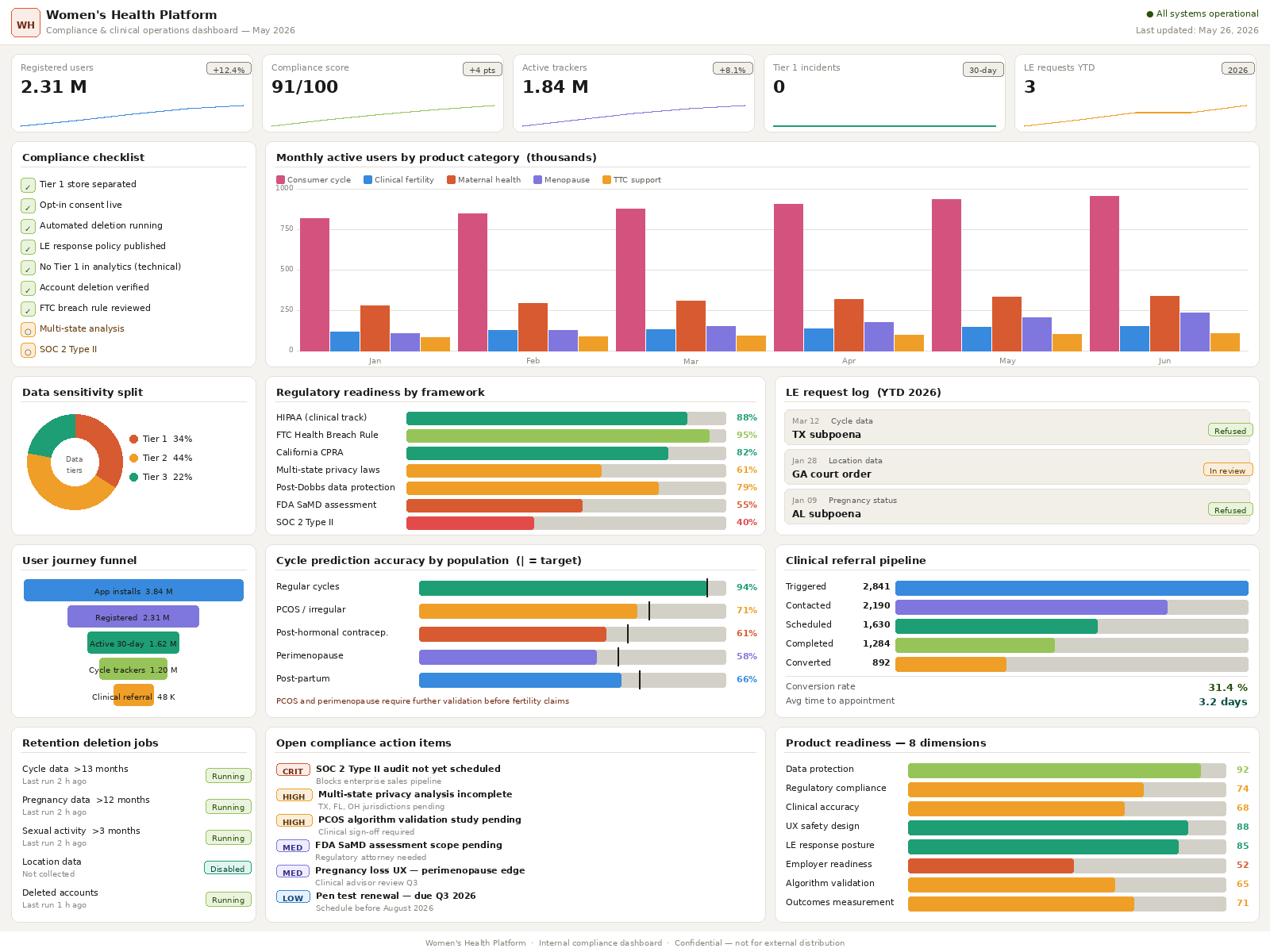This screenshot has width=1270, height=952.
Task: Click the 2026 badge on LE requests YTD
Action: point(1238,69)
